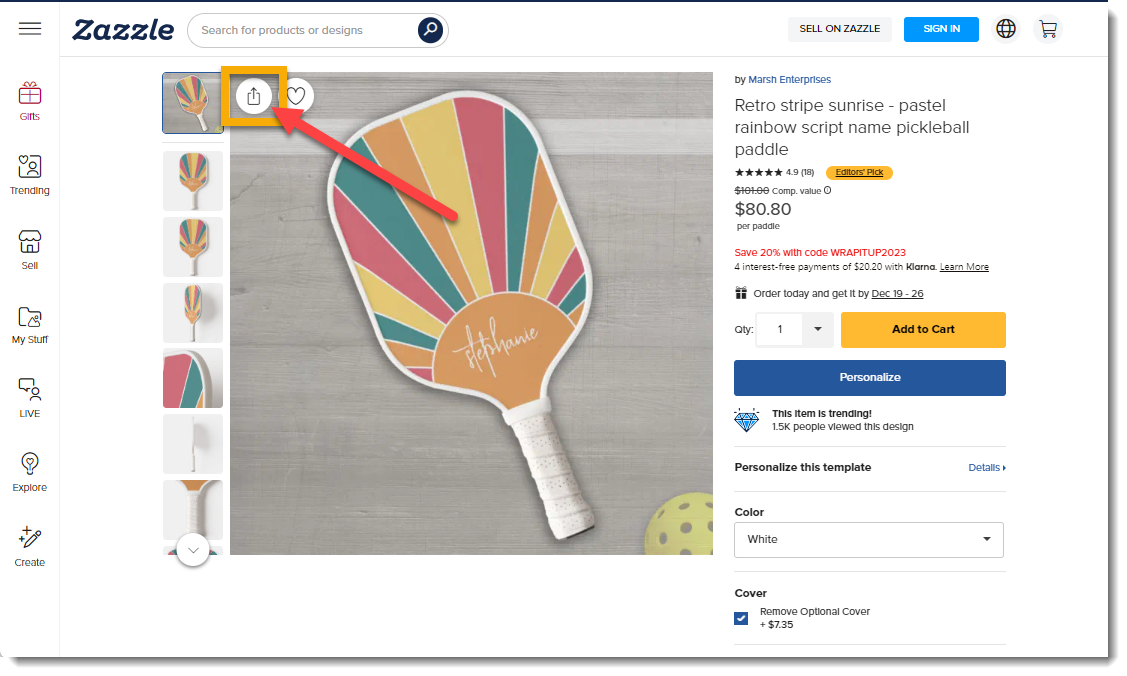Open the hamburger menu

[x=30, y=29]
